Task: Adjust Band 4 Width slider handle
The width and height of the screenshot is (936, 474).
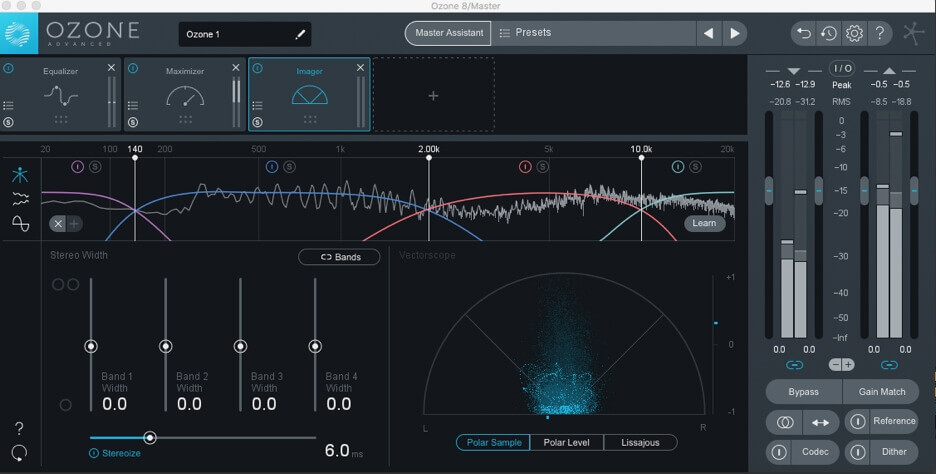Action: coord(315,346)
